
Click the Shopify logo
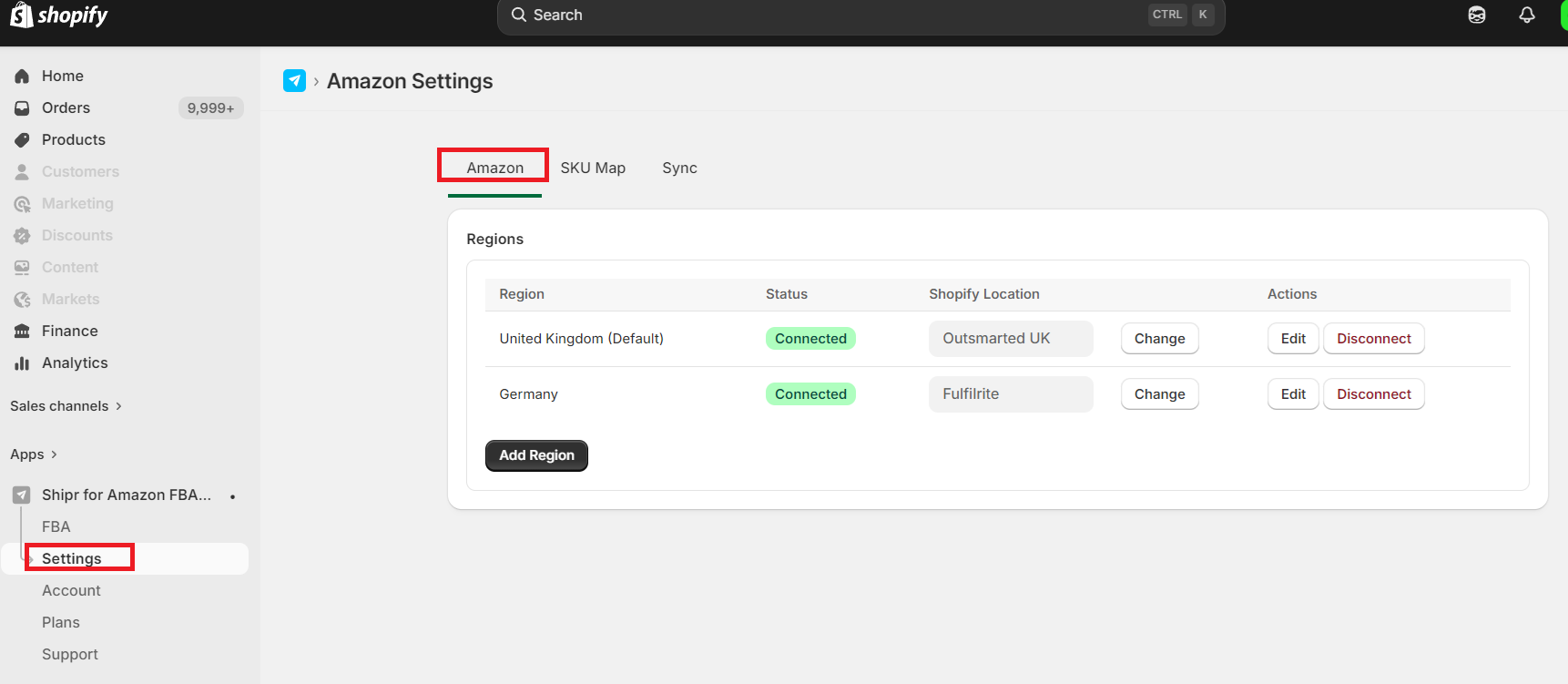[59, 15]
